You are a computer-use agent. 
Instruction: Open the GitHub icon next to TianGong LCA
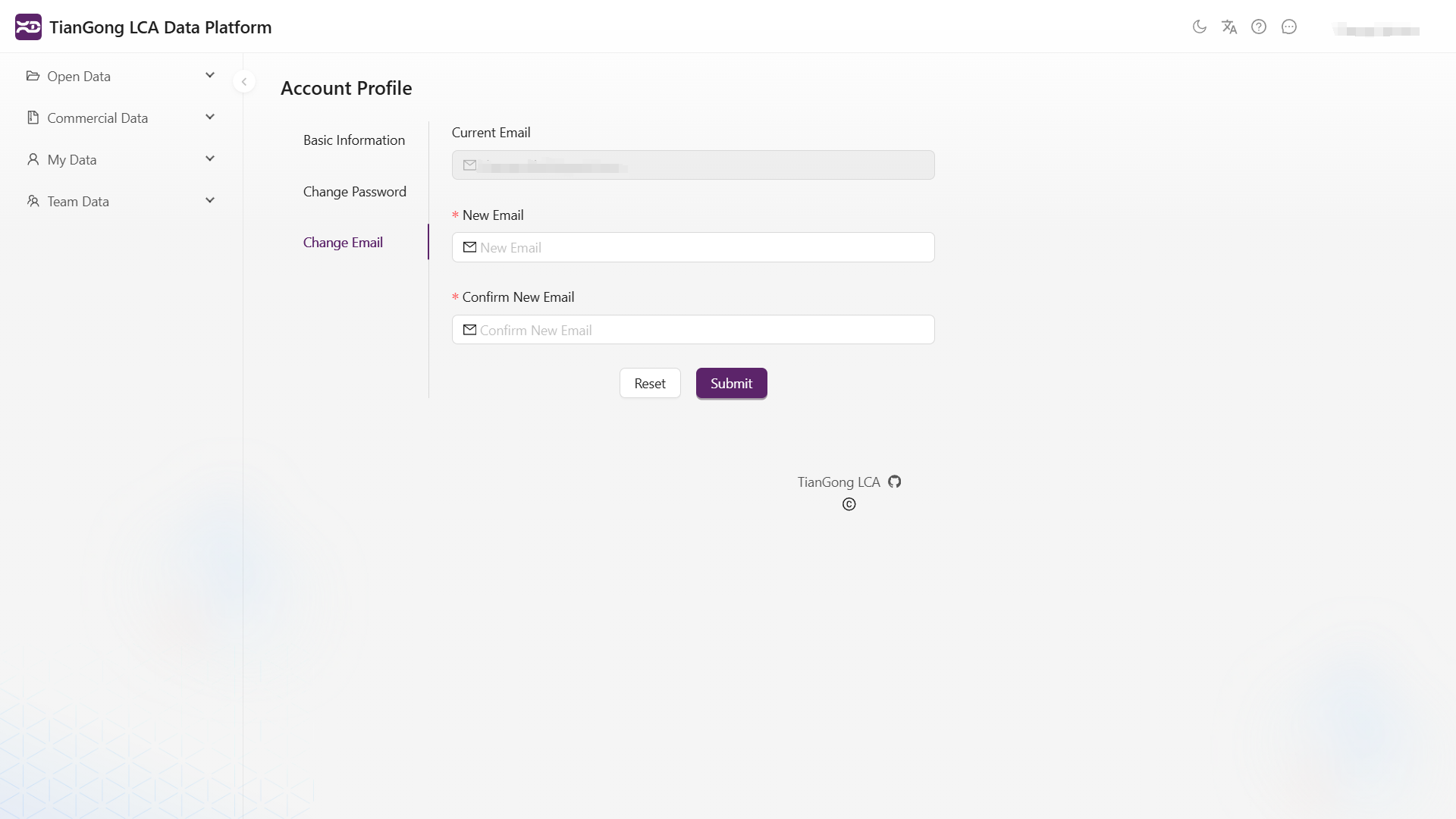click(x=894, y=482)
